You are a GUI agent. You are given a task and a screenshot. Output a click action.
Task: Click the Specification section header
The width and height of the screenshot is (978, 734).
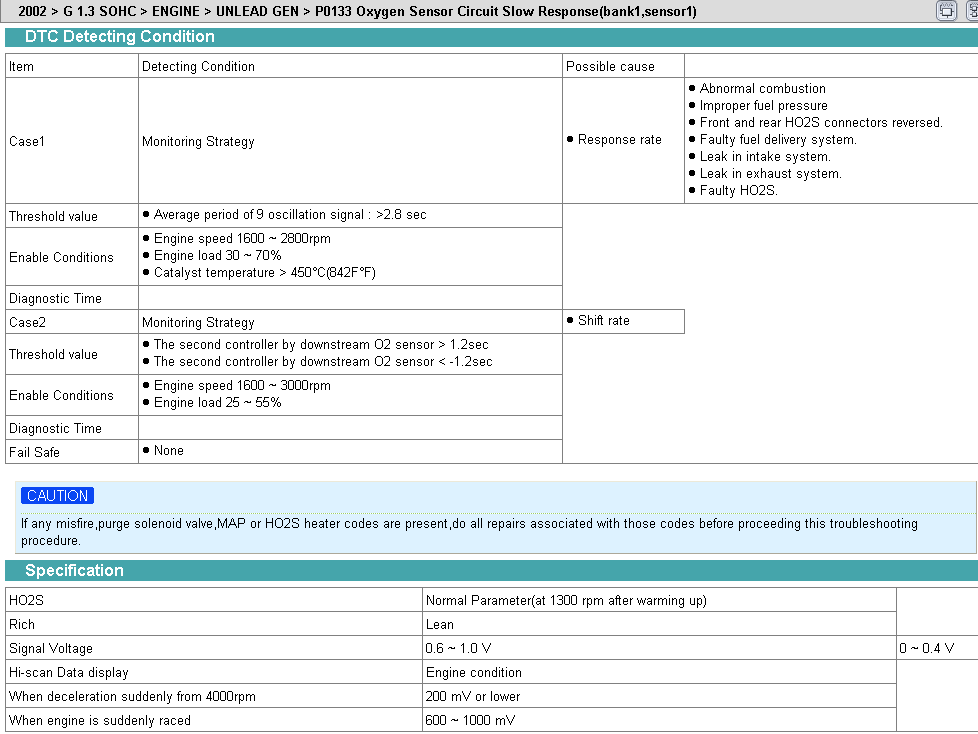[x=74, y=571]
